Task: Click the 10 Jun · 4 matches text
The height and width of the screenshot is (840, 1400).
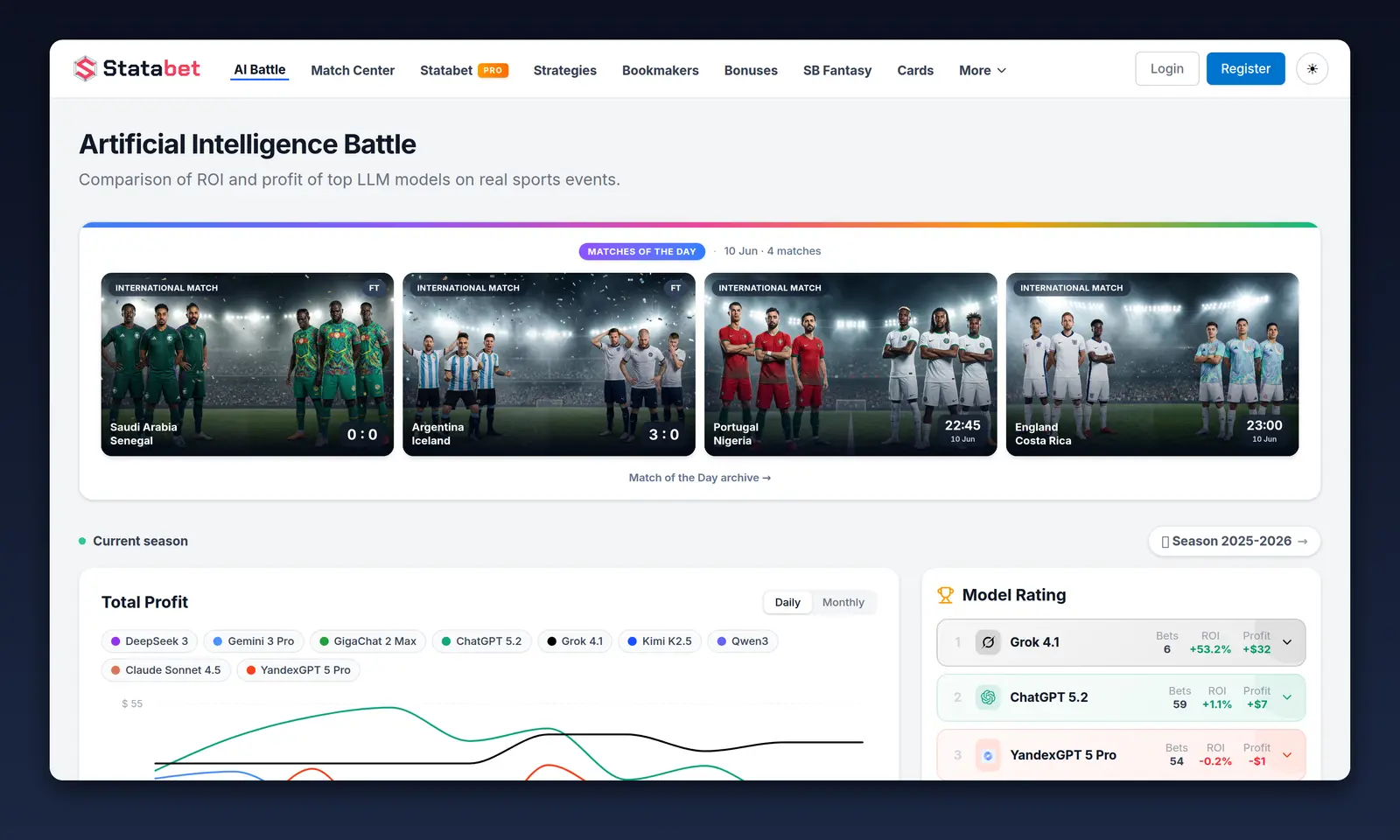Action: coord(773,251)
